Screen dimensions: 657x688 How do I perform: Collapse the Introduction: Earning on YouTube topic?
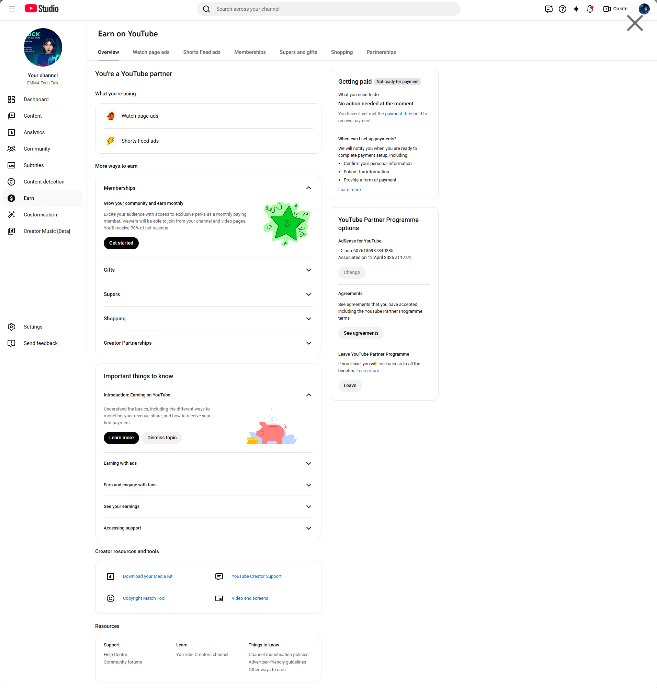click(x=309, y=395)
